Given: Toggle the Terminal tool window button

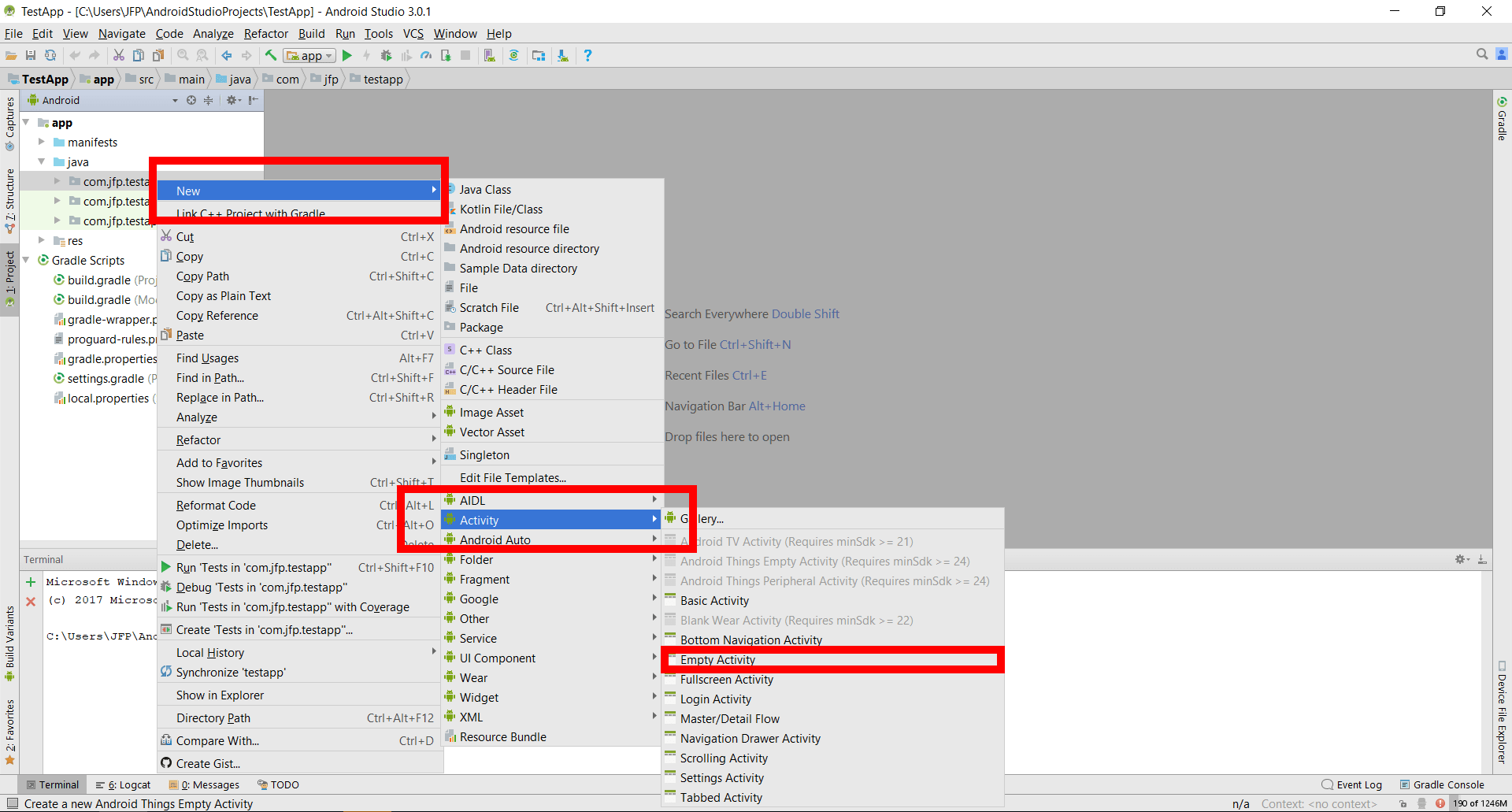Looking at the screenshot, I should 53,784.
